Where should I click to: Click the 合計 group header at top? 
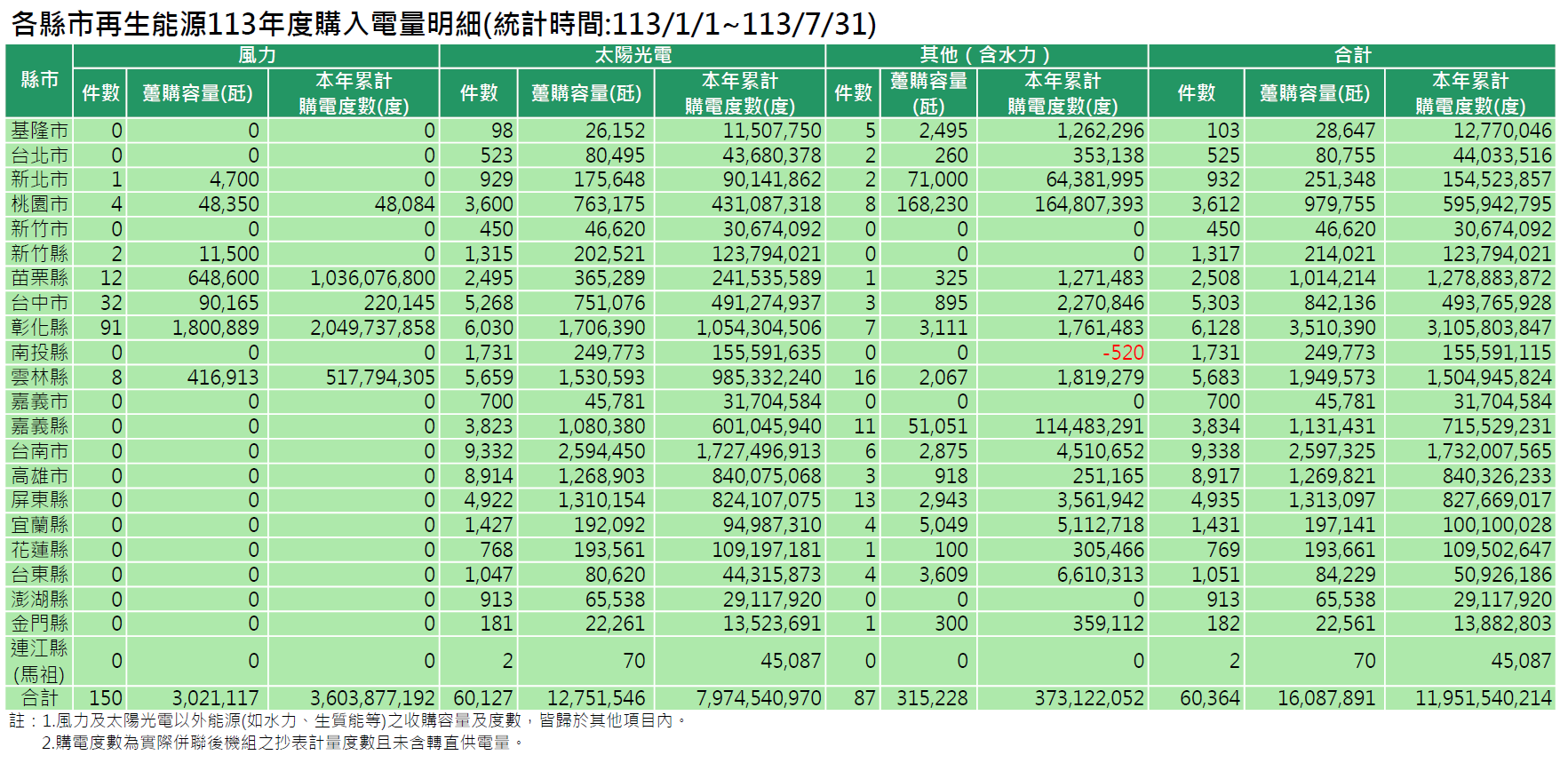(x=1352, y=55)
